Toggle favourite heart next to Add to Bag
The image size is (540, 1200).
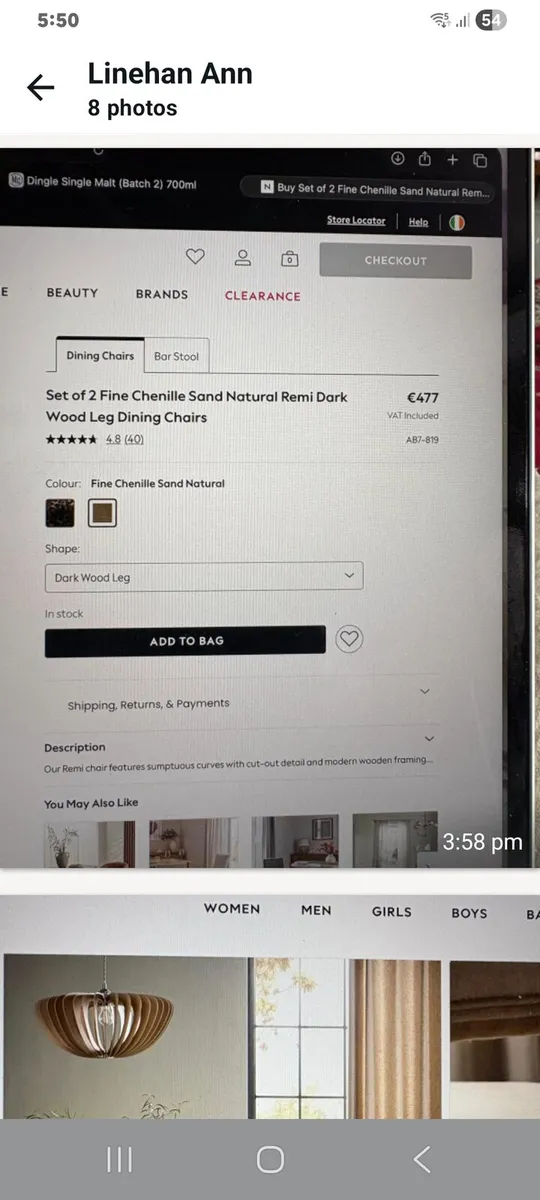pyautogui.click(x=348, y=639)
